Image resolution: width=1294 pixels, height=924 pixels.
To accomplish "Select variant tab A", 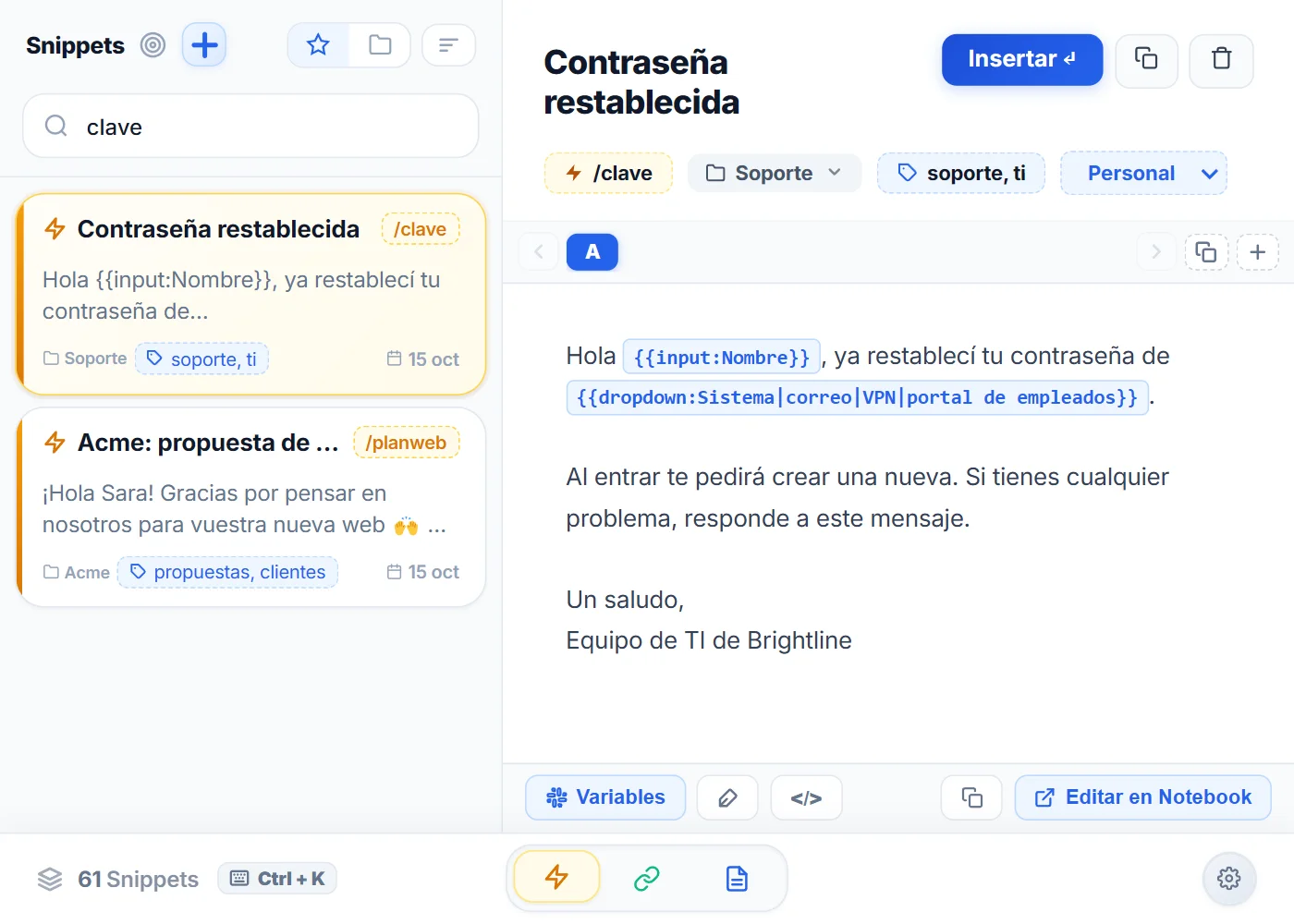I will [592, 251].
